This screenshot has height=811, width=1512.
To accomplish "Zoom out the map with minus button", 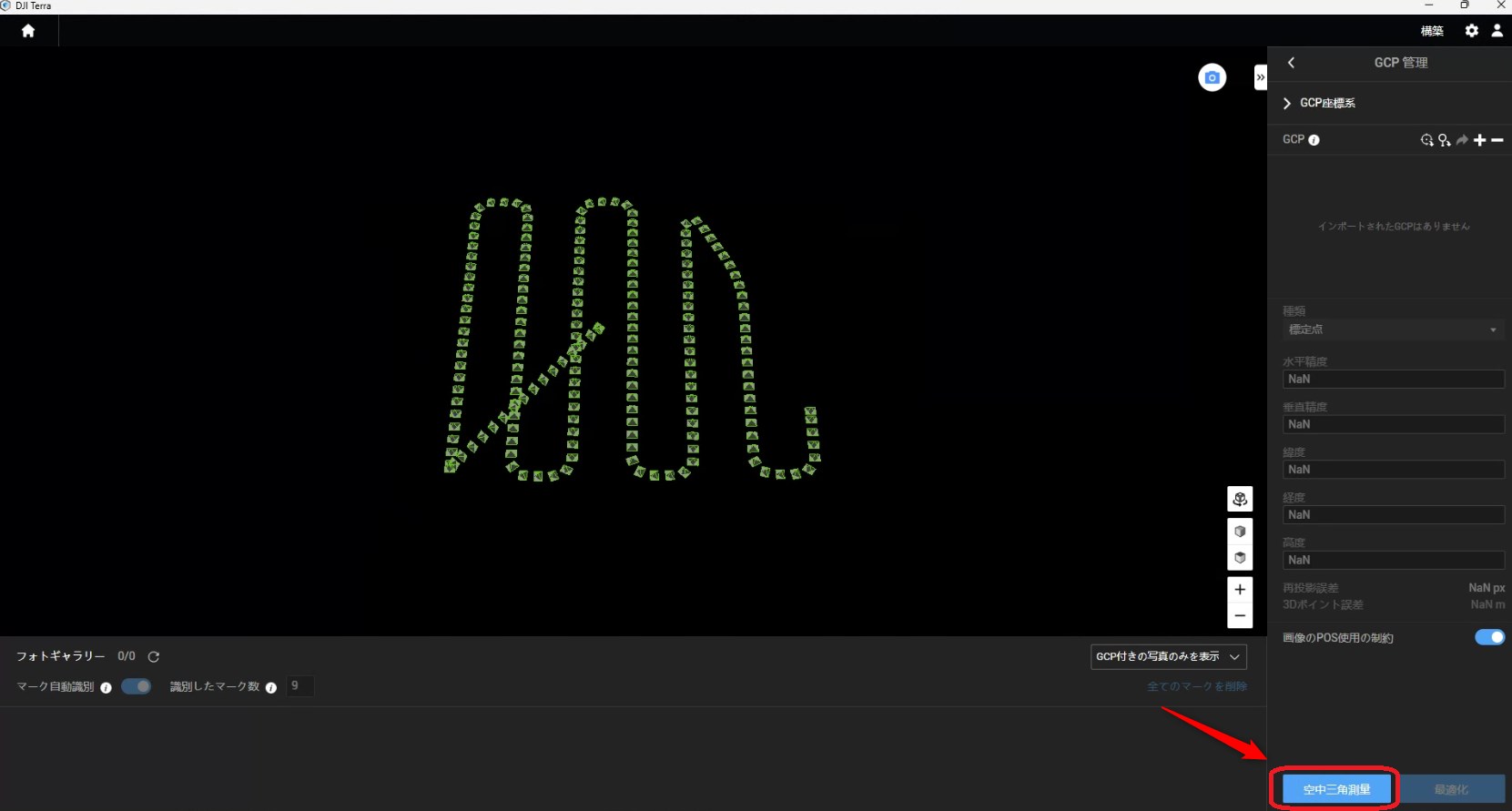I will pos(1240,616).
